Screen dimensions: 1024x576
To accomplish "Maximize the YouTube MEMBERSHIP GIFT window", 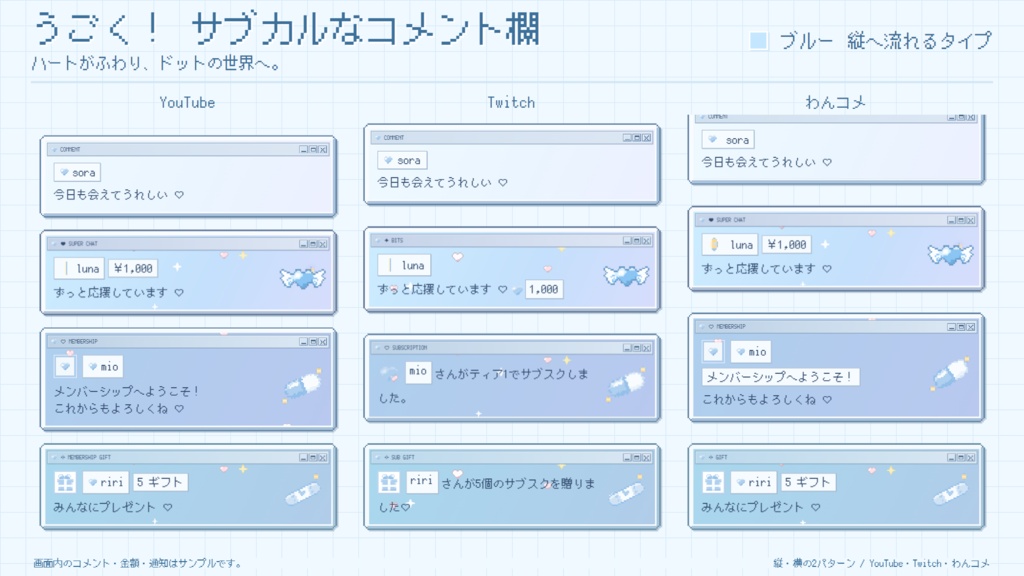I will click(313, 458).
